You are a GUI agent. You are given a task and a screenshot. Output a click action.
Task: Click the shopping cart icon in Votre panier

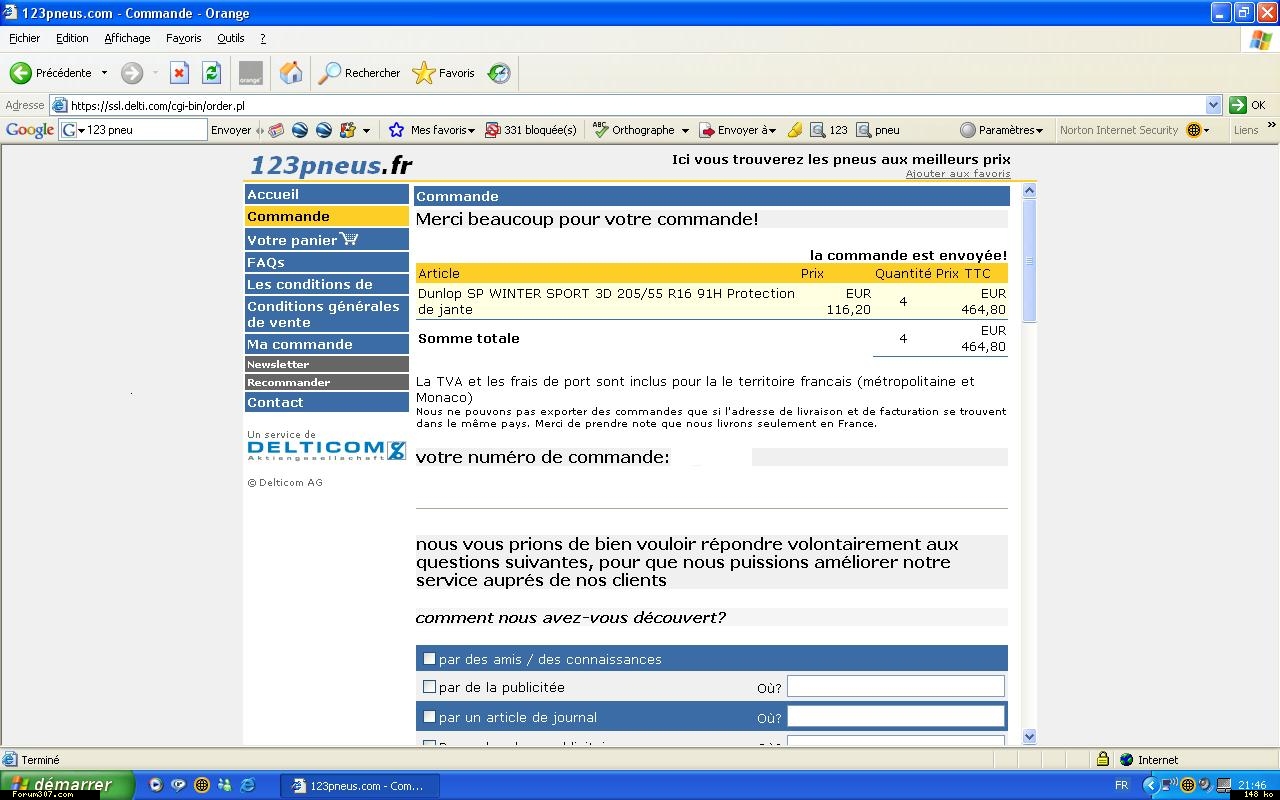pos(349,239)
